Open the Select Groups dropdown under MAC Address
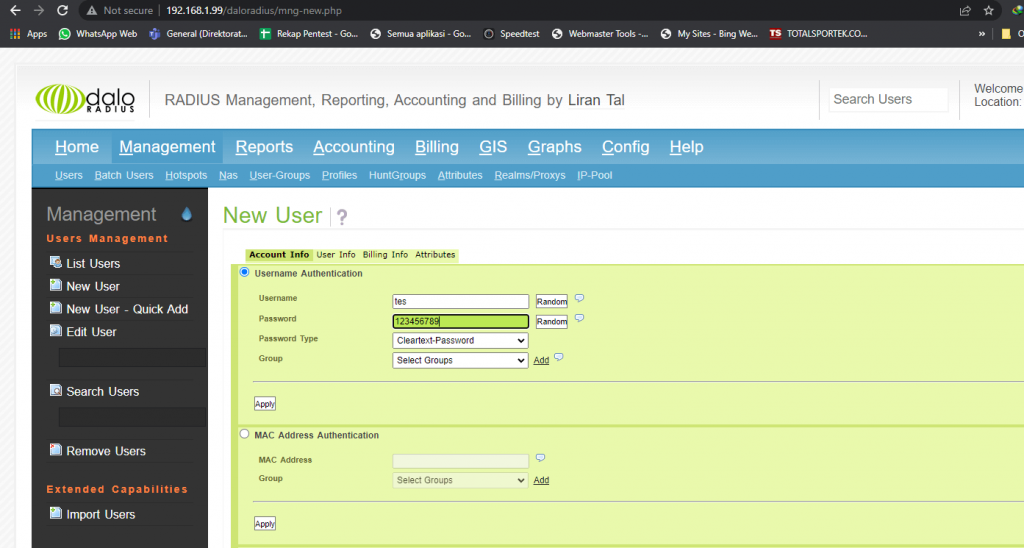Viewport: 1024px width, 548px height. [x=460, y=480]
